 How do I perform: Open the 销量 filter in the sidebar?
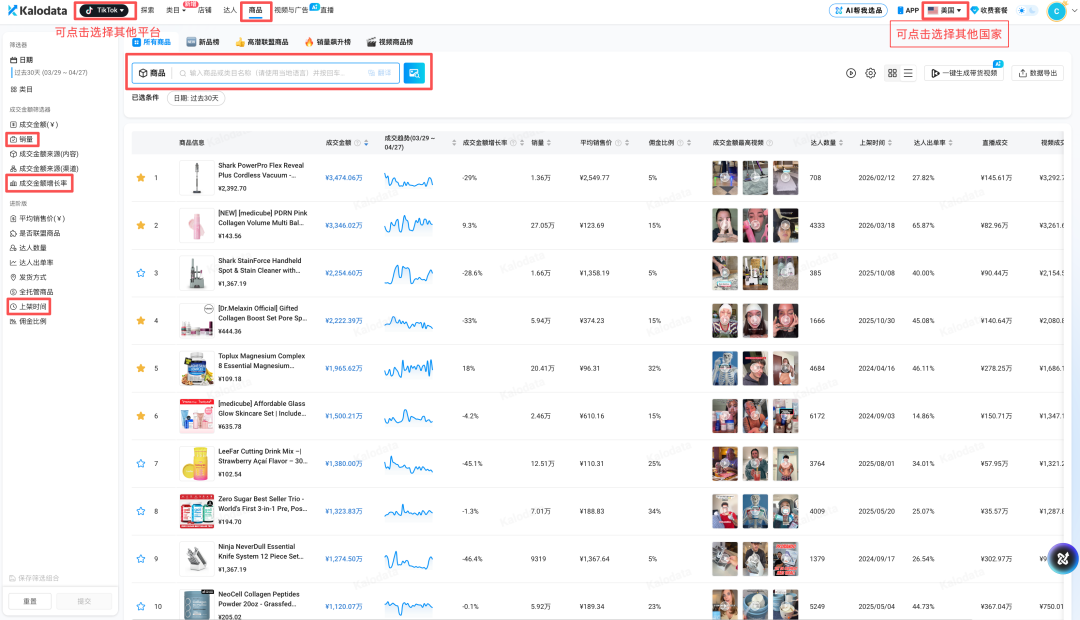(21, 139)
